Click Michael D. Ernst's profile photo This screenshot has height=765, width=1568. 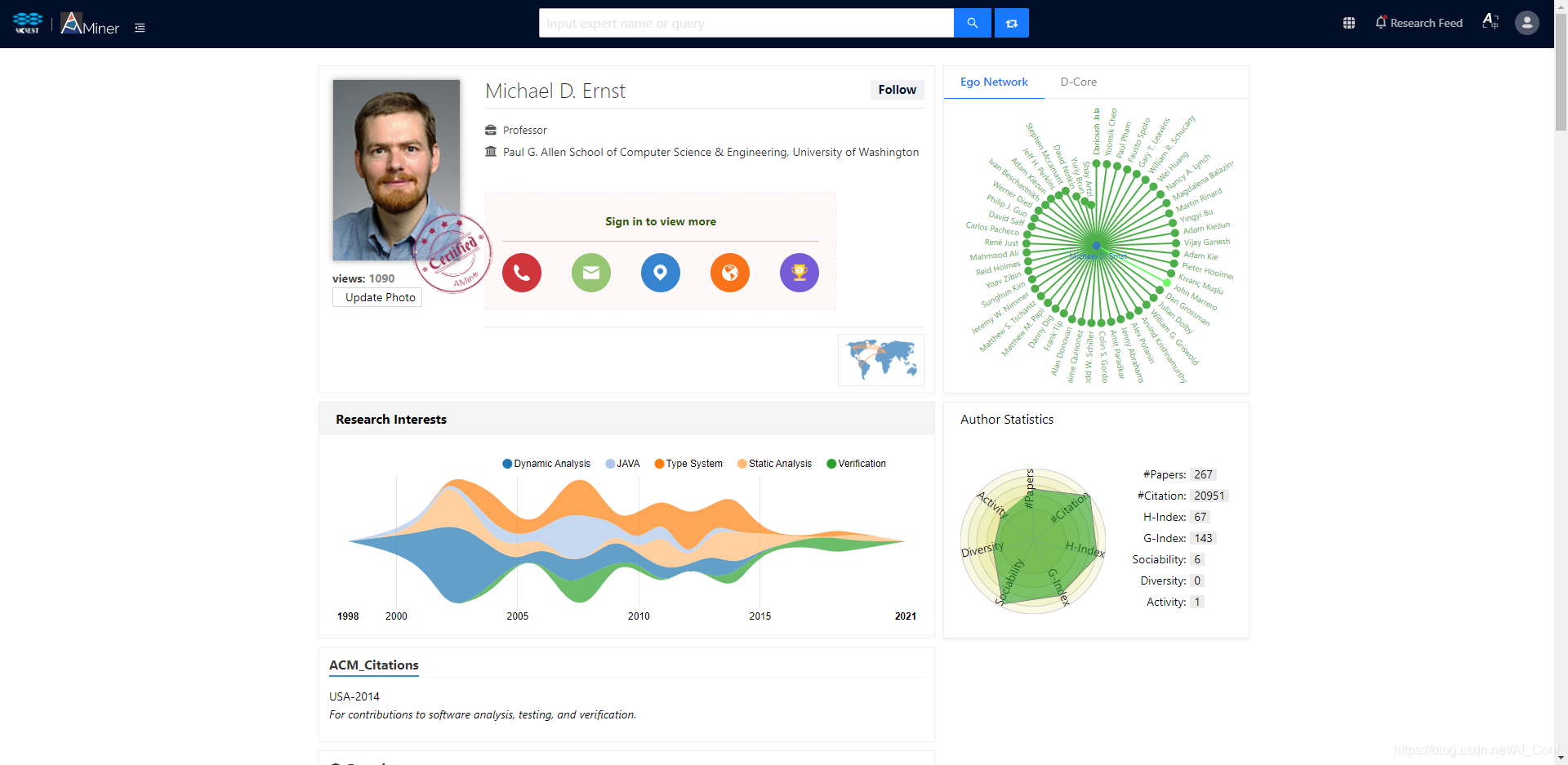[x=396, y=170]
